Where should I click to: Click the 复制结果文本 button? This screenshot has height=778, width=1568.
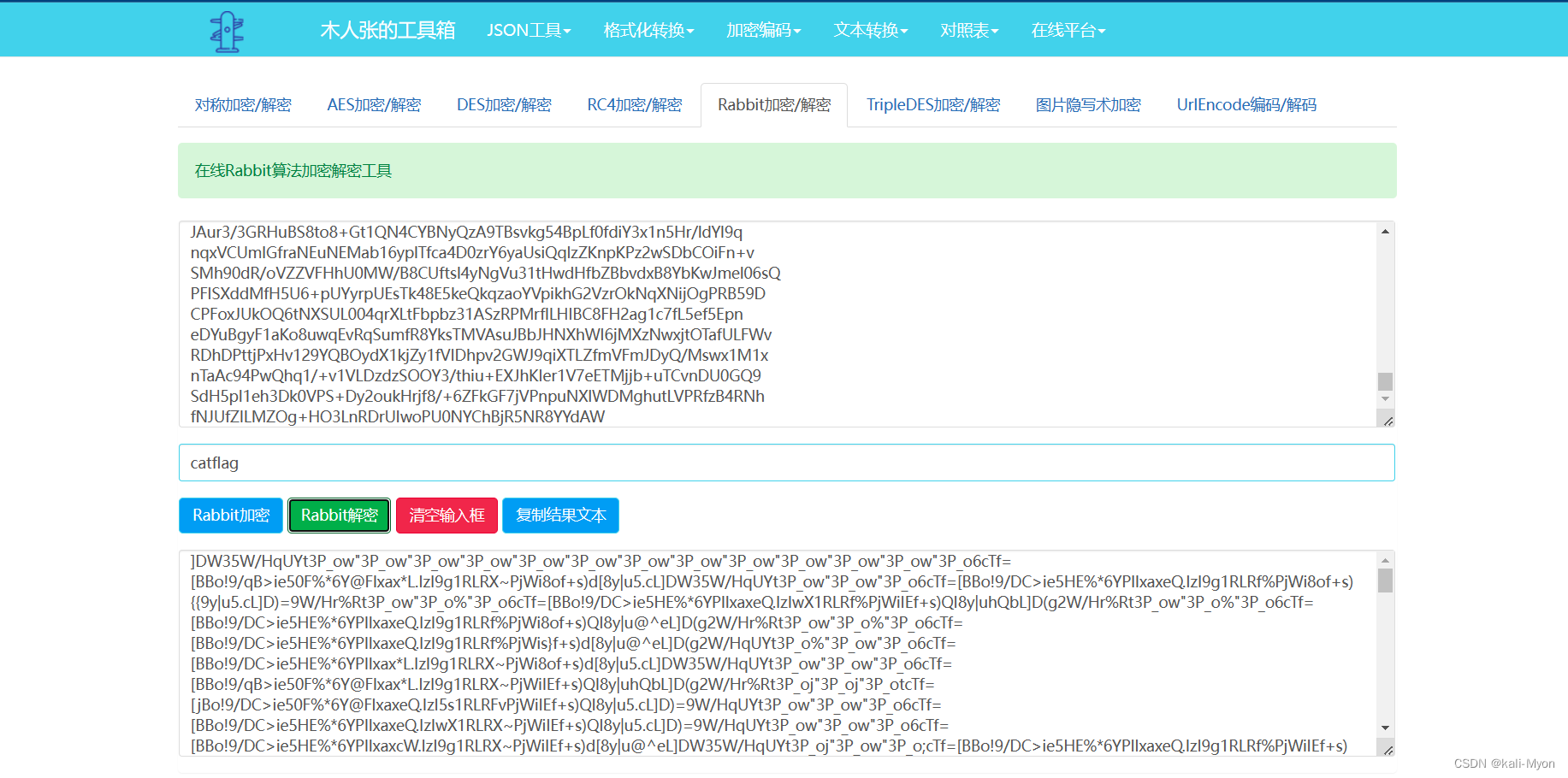(x=560, y=515)
